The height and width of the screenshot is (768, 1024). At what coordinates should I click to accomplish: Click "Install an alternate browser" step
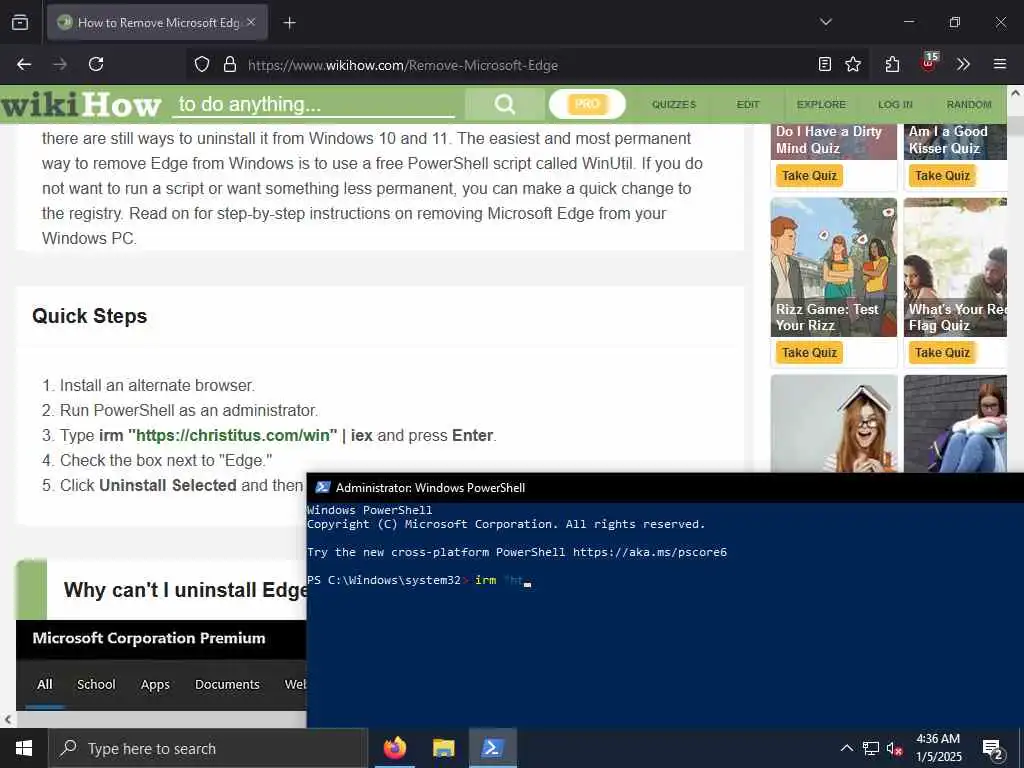coord(157,385)
